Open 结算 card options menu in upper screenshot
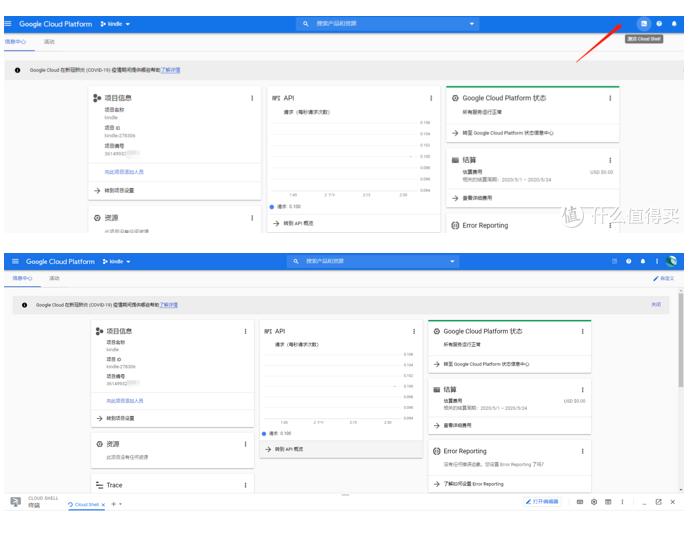The width and height of the screenshot is (692, 538). point(610,160)
